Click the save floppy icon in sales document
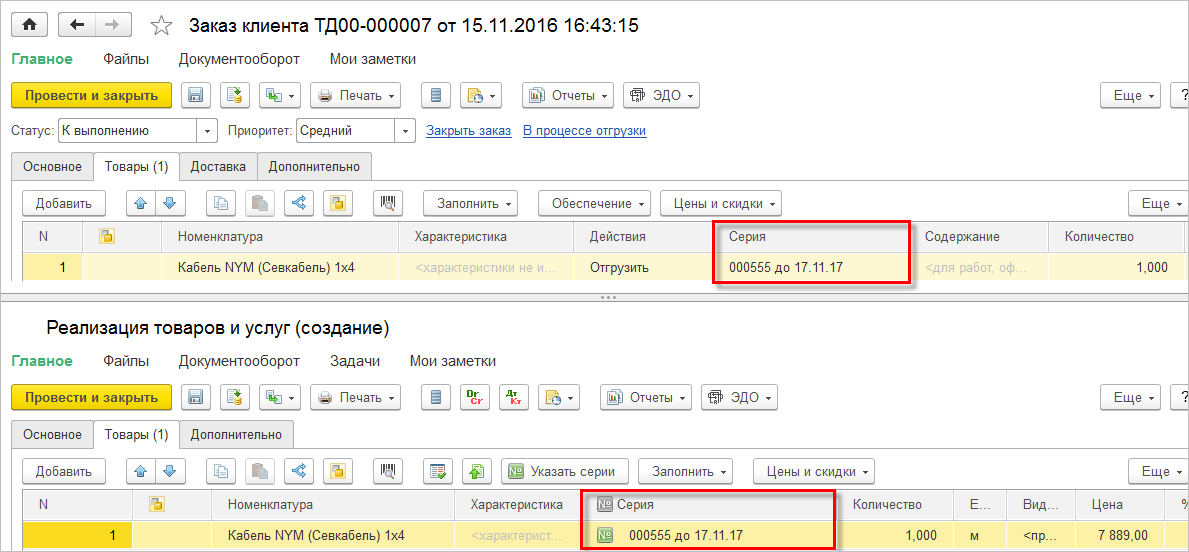The height and width of the screenshot is (552, 1189). coord(196,397)
